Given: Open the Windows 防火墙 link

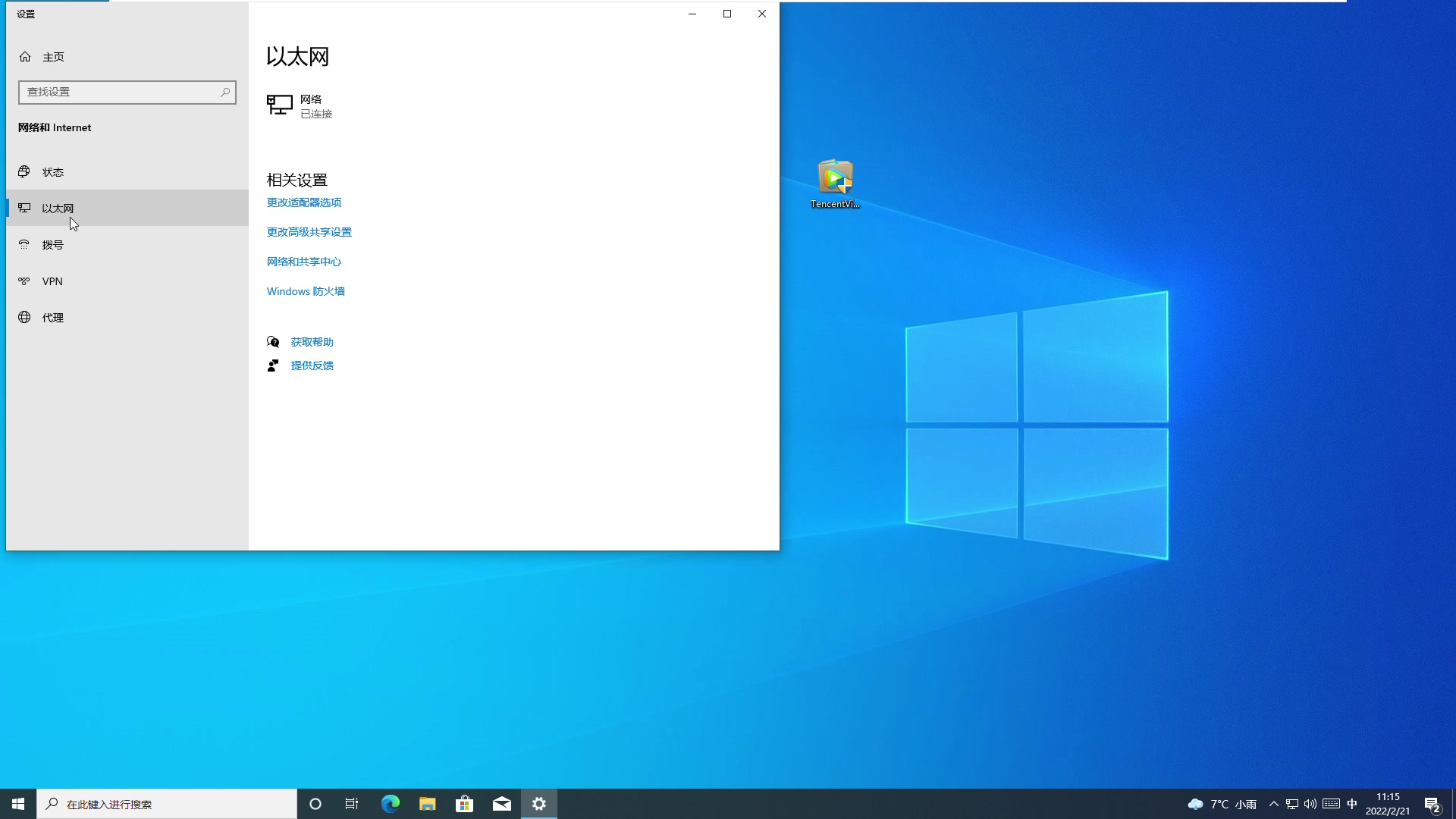Looking at the screenshot, I should [x=306, y=290].
